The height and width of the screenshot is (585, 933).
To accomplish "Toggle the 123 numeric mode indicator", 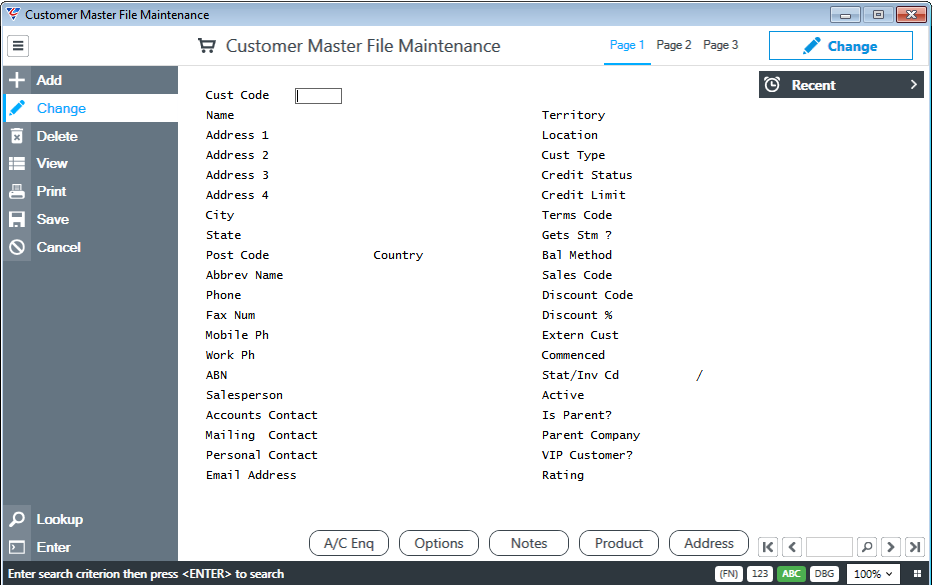I will (760, 574).
